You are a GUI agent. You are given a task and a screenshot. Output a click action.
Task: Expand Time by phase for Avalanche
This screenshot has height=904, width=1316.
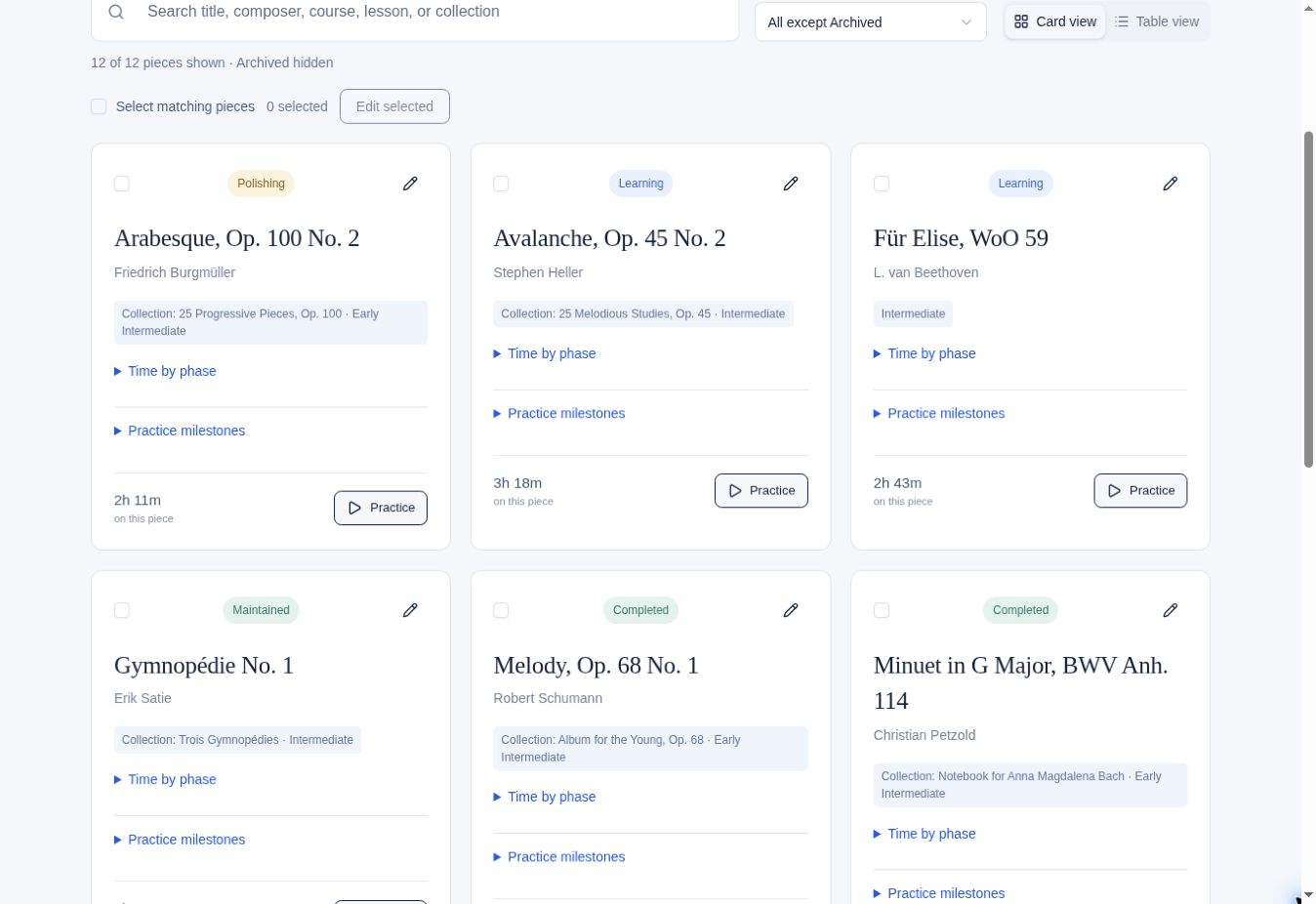(x=545, y=353)
